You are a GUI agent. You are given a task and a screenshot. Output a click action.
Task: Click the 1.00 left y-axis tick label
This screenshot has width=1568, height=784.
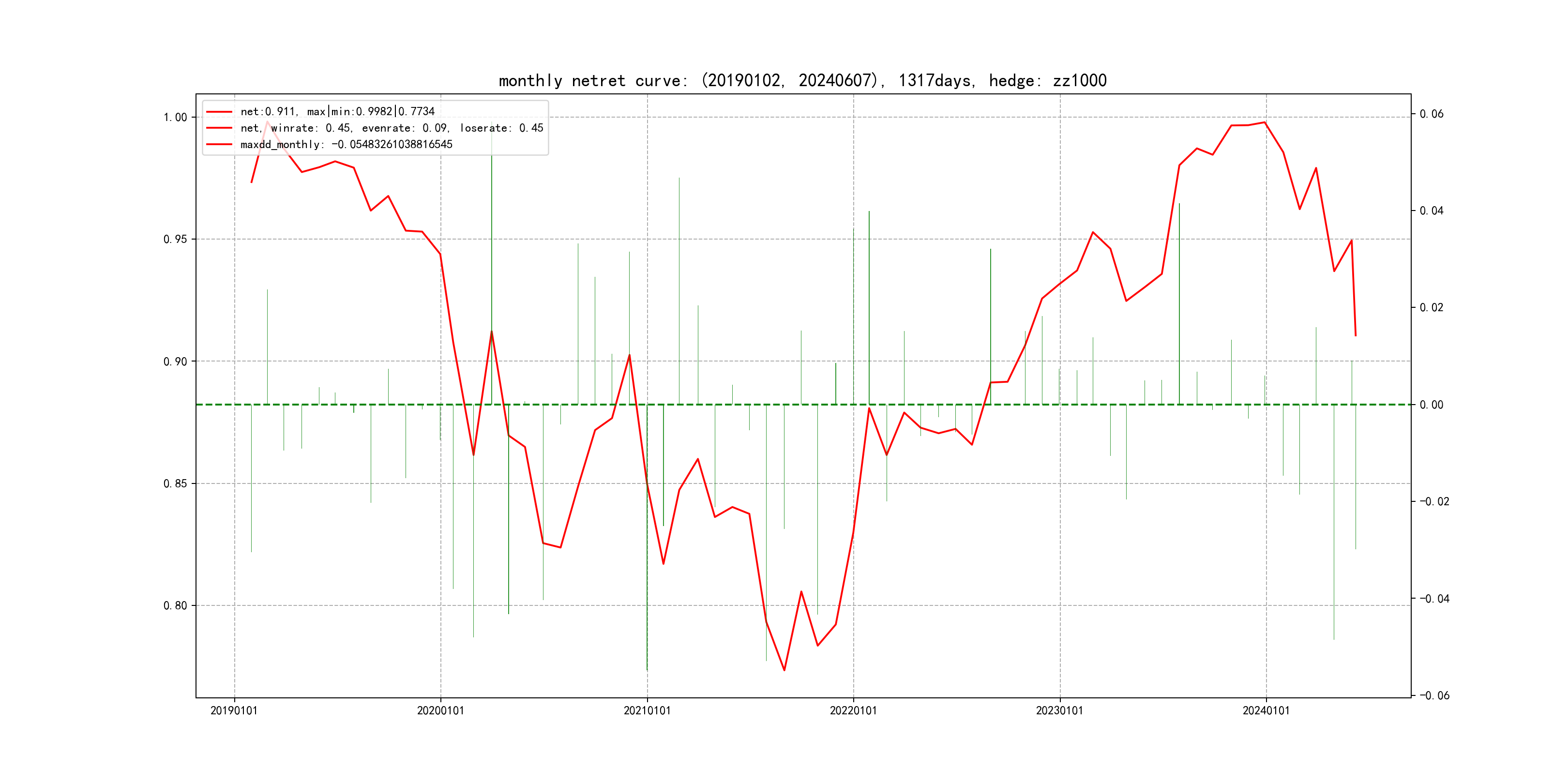click(175, 118)
